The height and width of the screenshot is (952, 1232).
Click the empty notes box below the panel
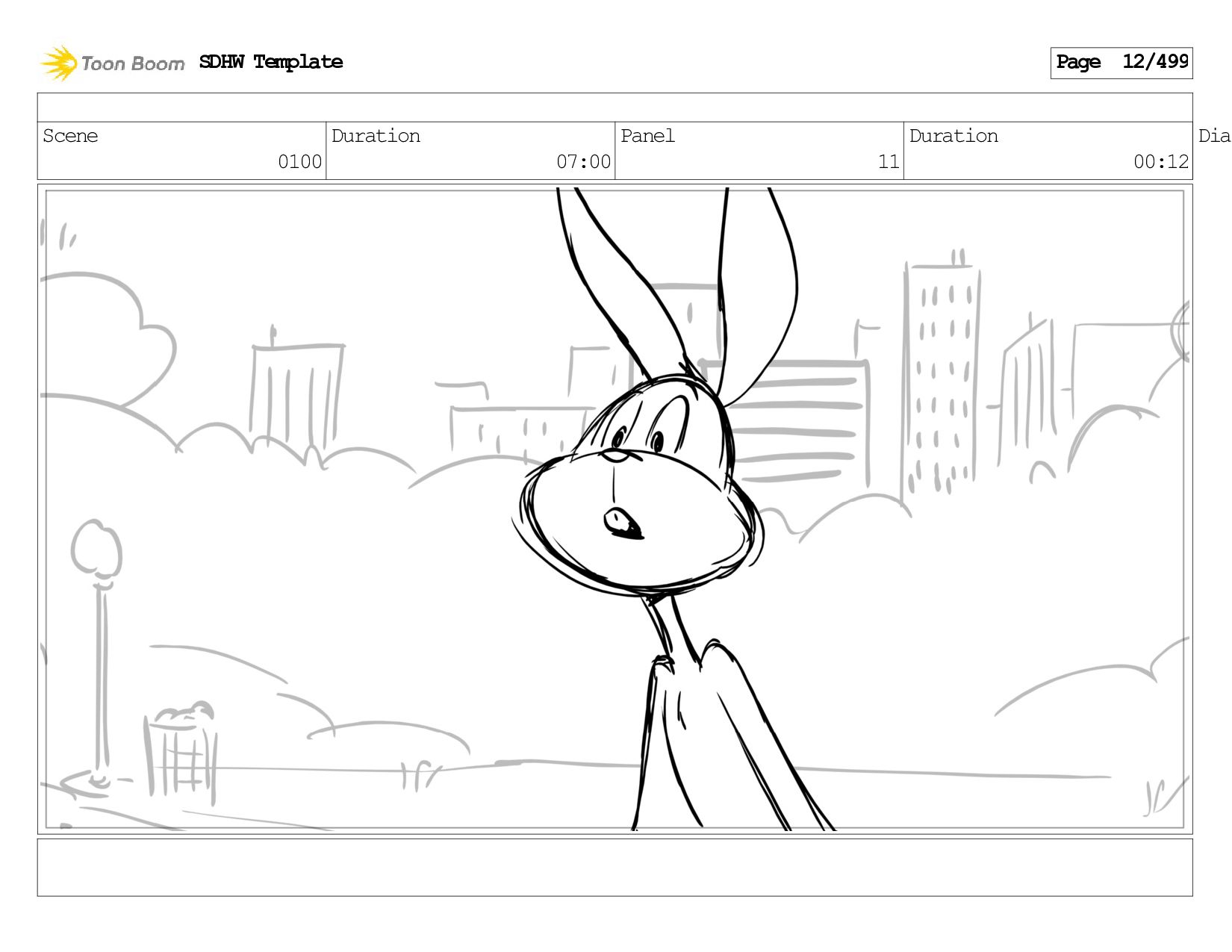(615, 868)
